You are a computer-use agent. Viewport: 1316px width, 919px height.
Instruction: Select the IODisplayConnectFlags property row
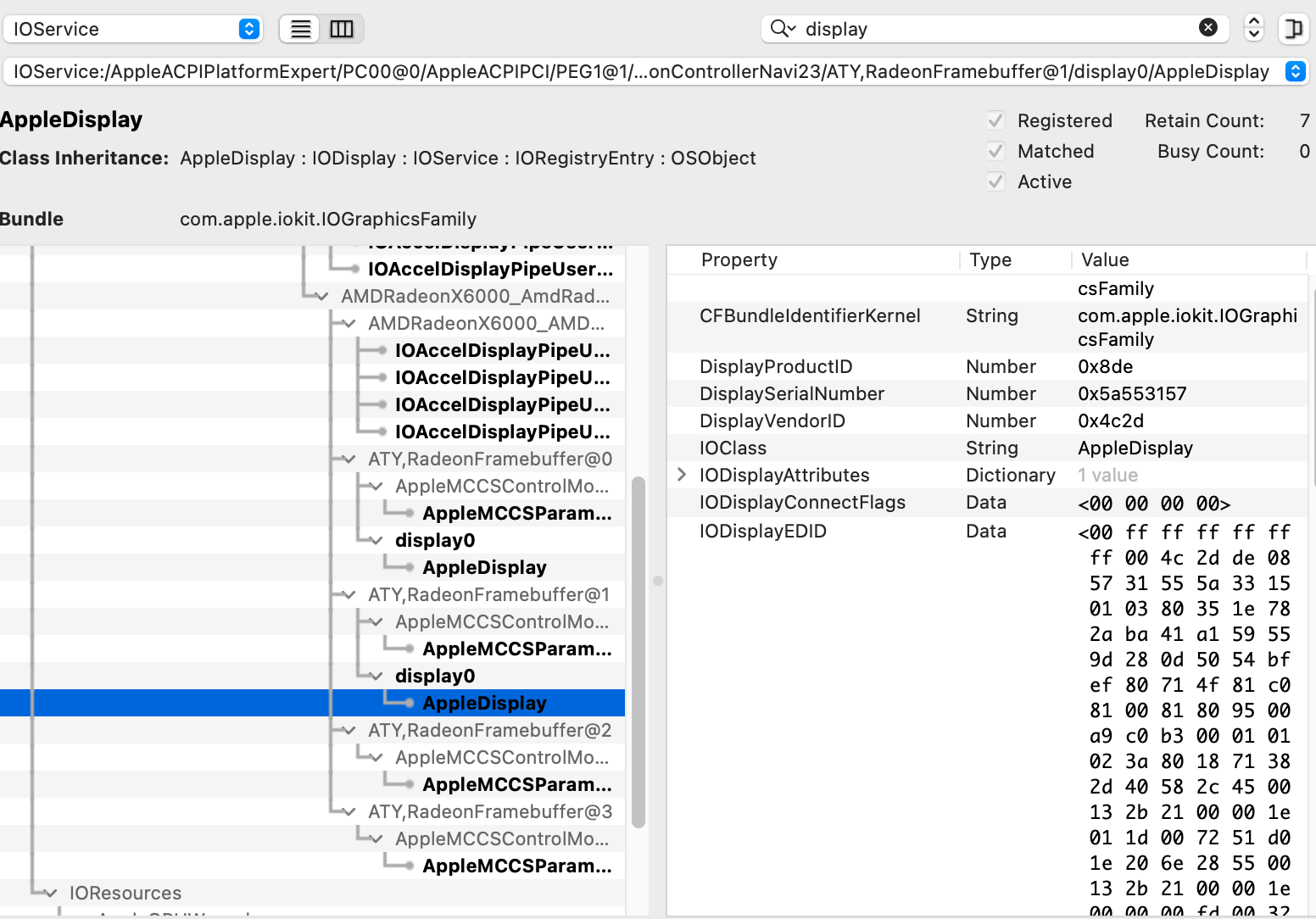pyautogui.click(x=987, y=502)
